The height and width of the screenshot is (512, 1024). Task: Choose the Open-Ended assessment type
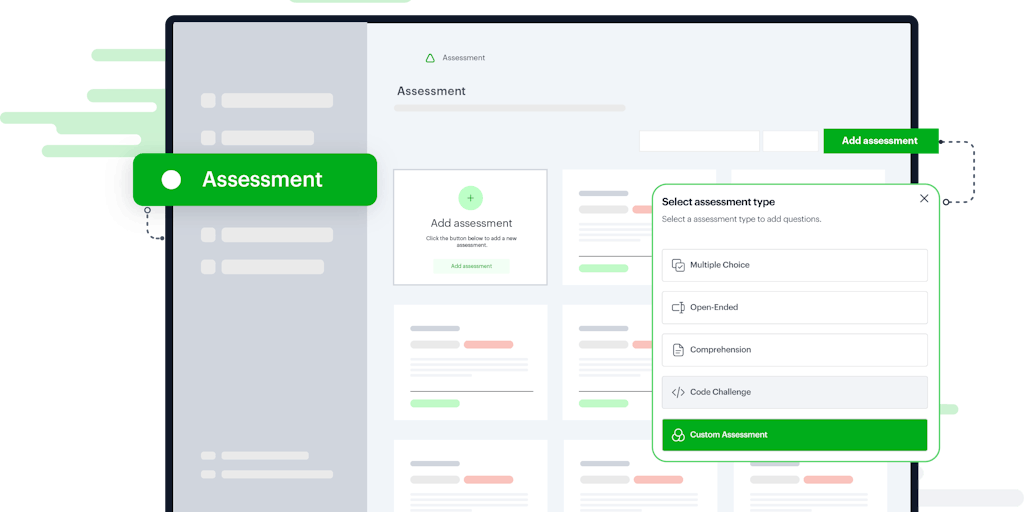coord(794,308)
